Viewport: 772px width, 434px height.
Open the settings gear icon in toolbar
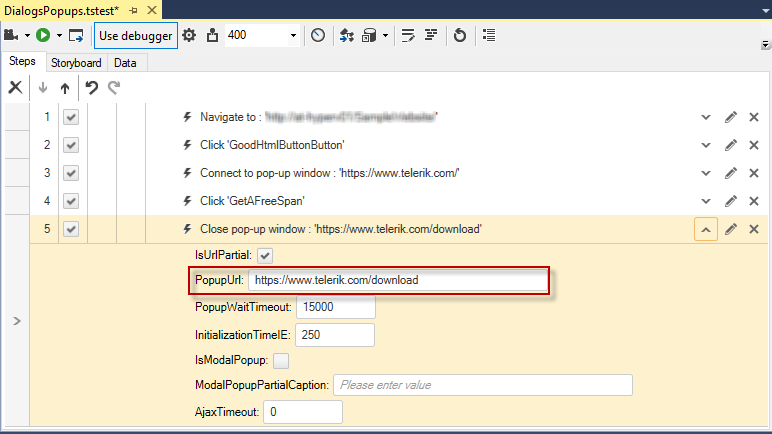[x=189, y=35]
